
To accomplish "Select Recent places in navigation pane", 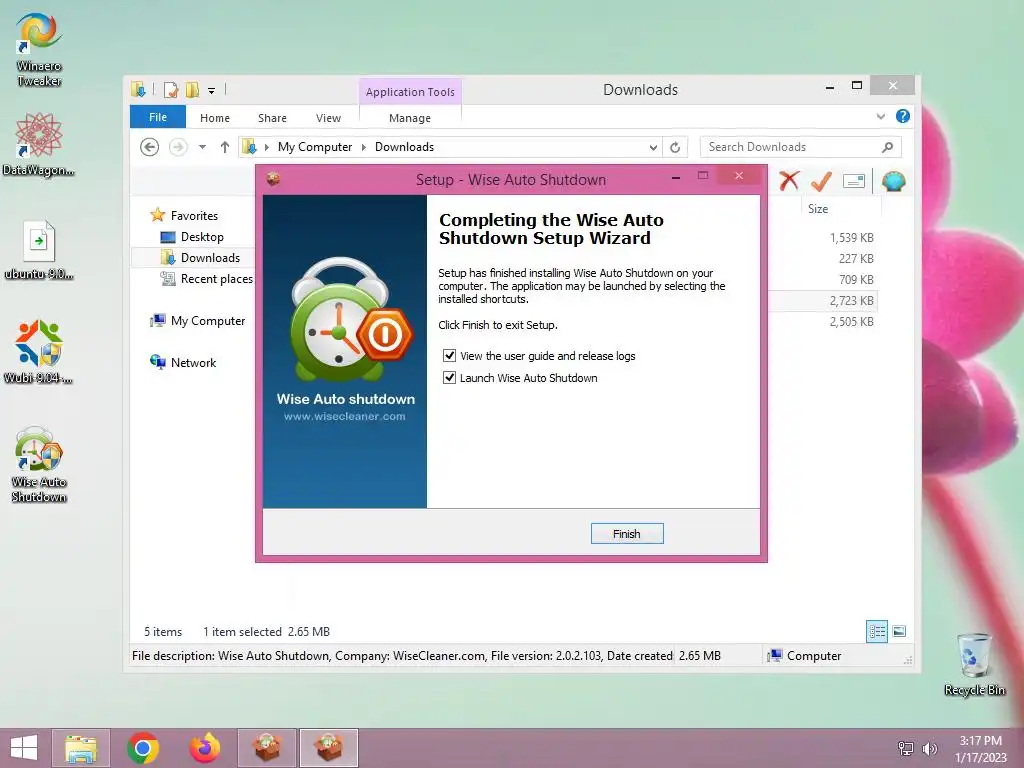I will pyautogui.click(x=216, y=279).
